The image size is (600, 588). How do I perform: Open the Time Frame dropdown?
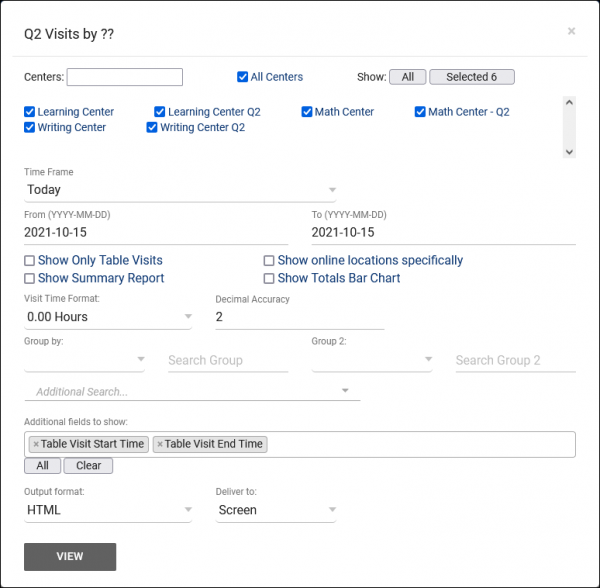(x=180, y=190)
